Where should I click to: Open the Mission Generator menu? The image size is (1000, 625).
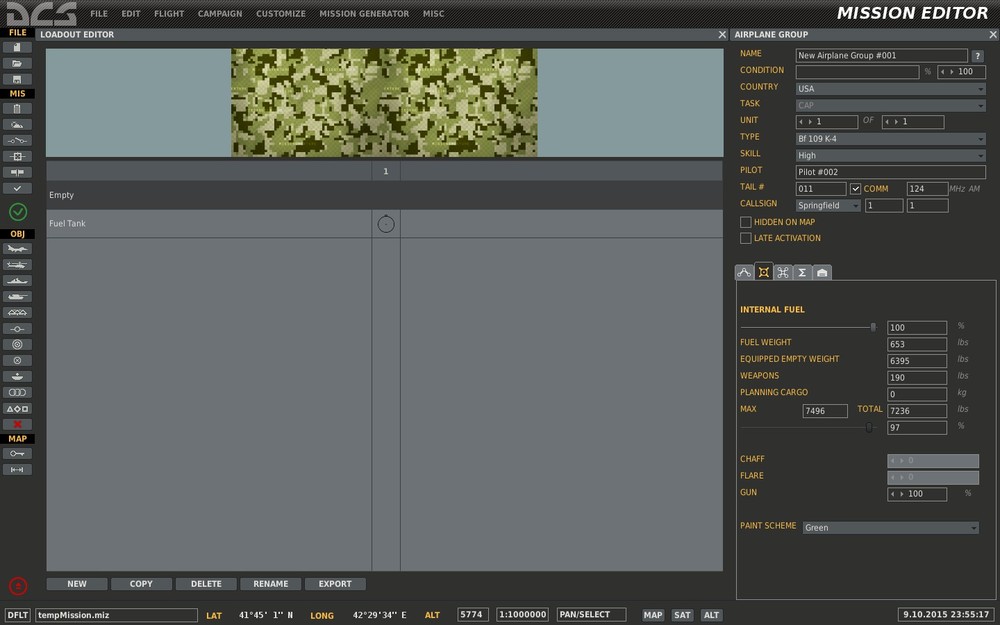pos(364,14)
